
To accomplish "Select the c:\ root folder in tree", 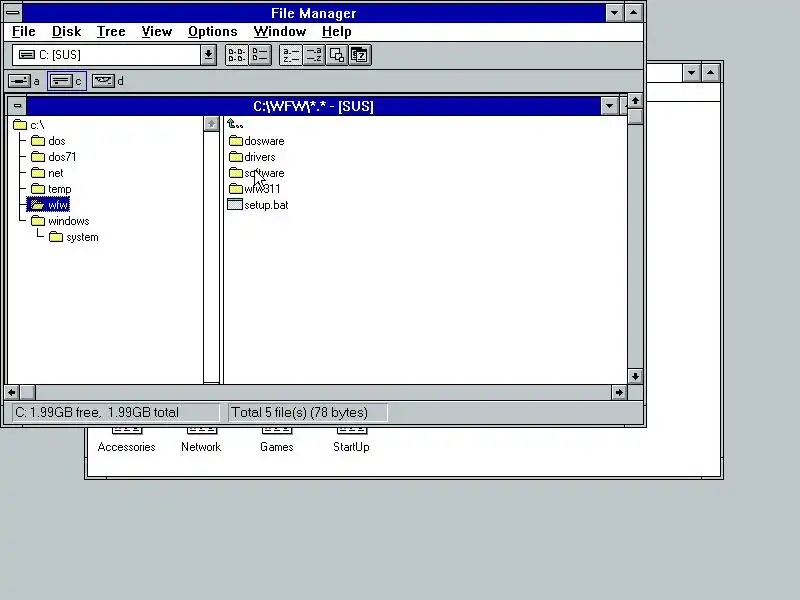I will tap(29, 125).
